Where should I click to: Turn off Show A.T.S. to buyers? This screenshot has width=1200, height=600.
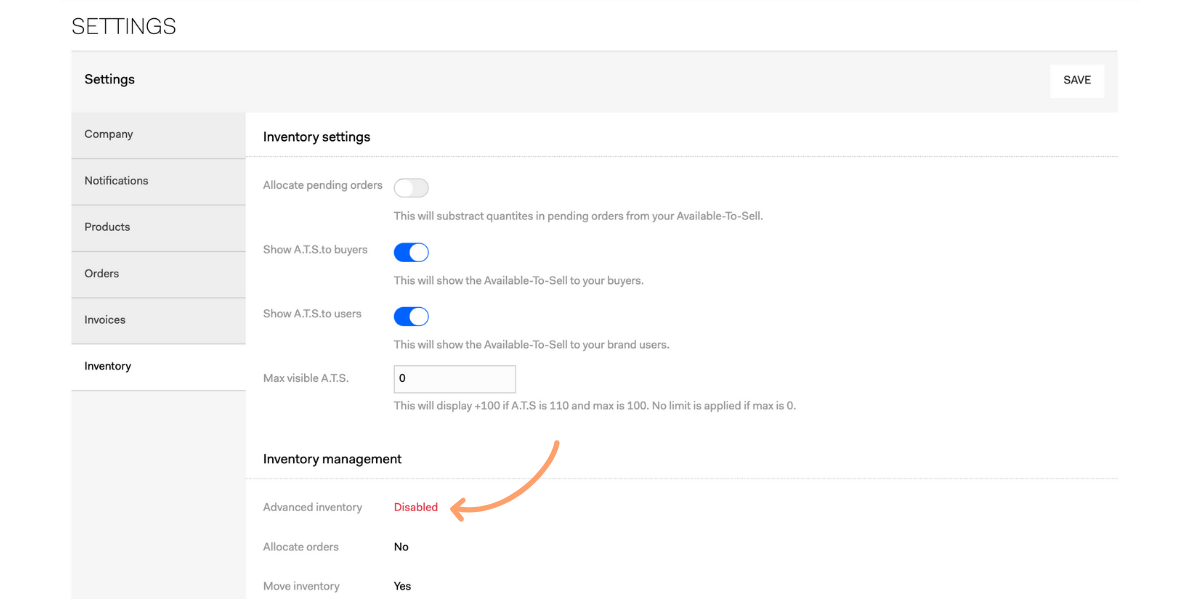[x=411, y=252]
